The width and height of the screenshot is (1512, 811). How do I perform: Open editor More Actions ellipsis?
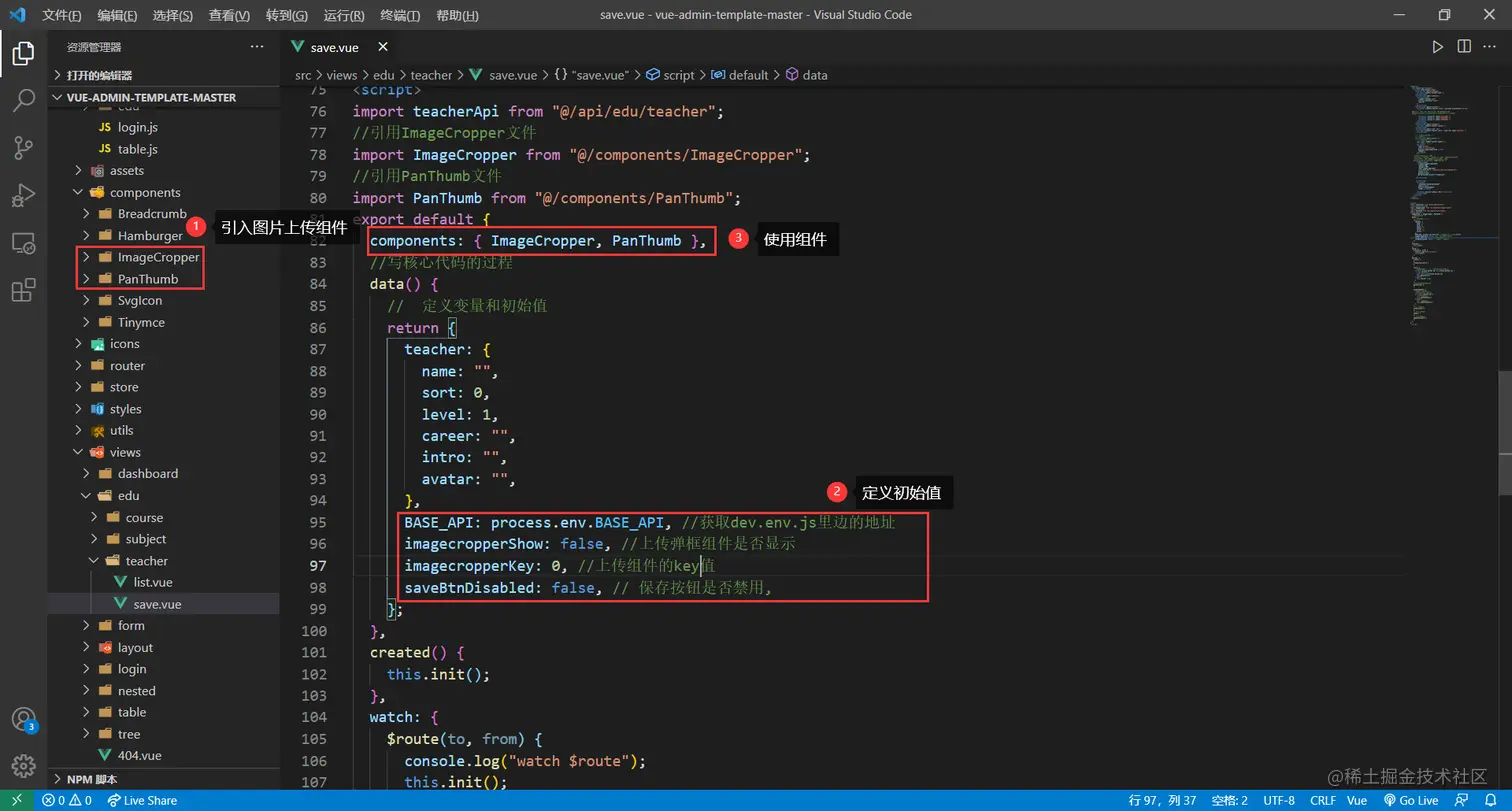[1491, 47]
